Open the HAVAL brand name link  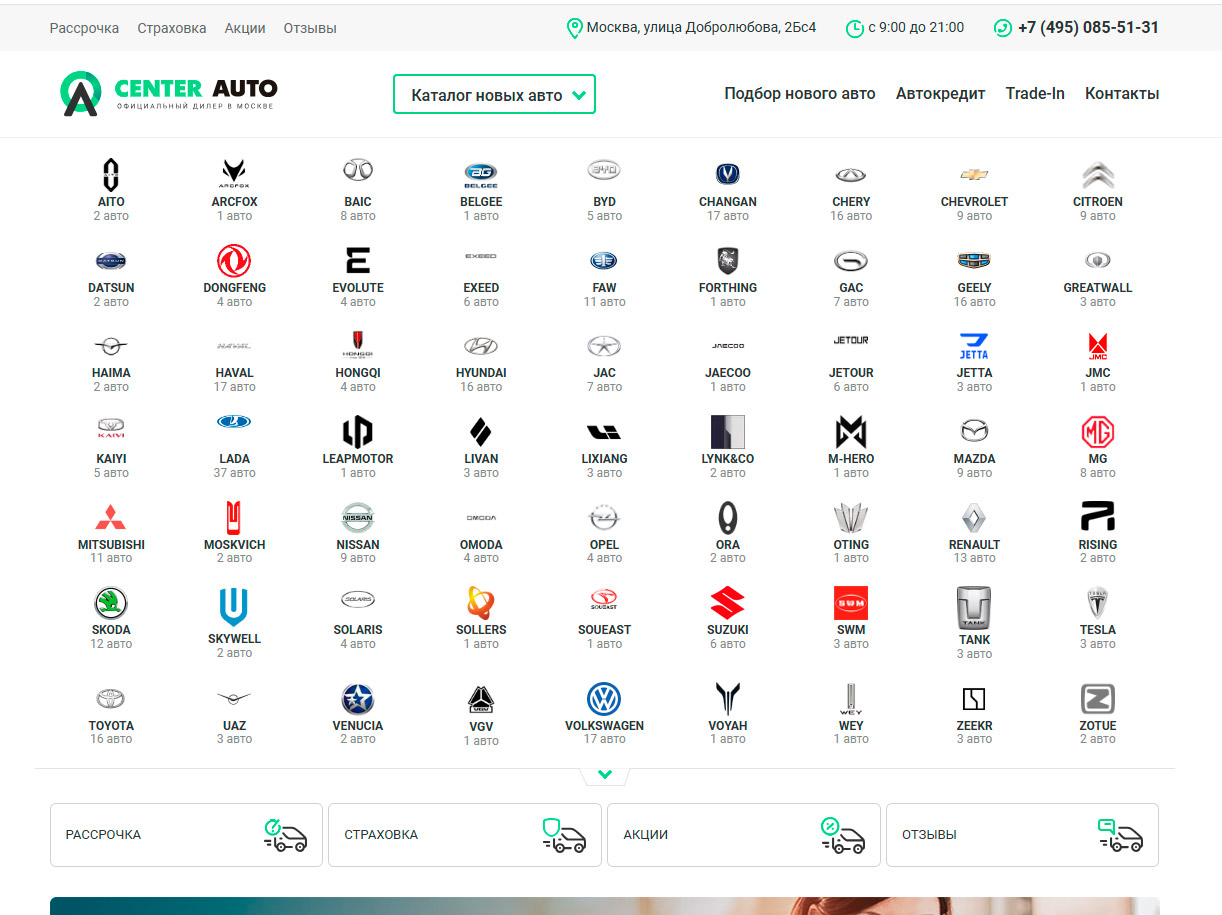point(234,373)
